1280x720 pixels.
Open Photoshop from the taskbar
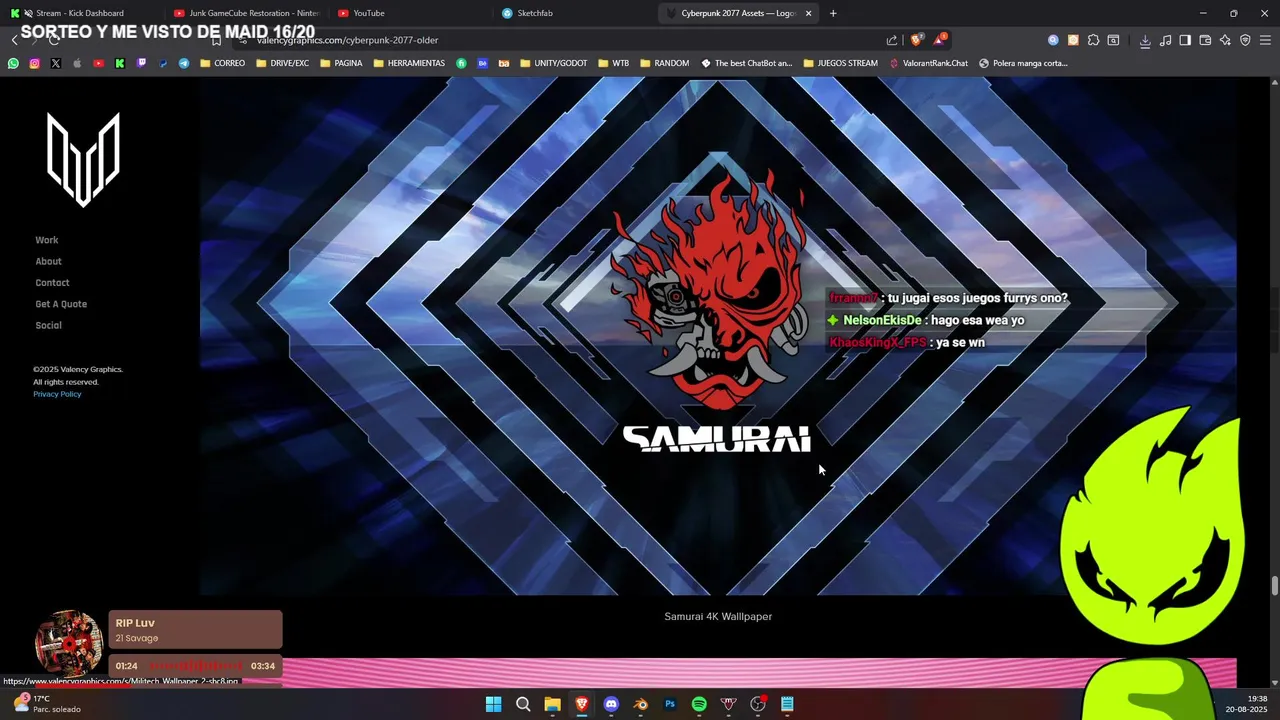[670, 704]
